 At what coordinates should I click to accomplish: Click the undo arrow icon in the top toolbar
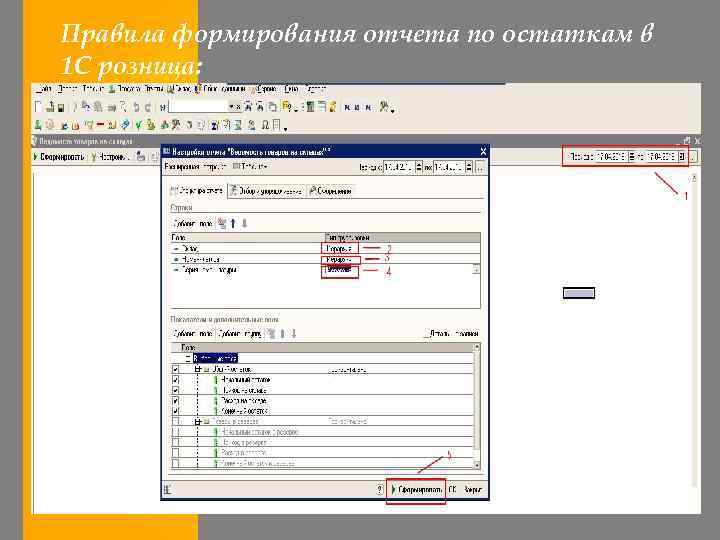136,107
